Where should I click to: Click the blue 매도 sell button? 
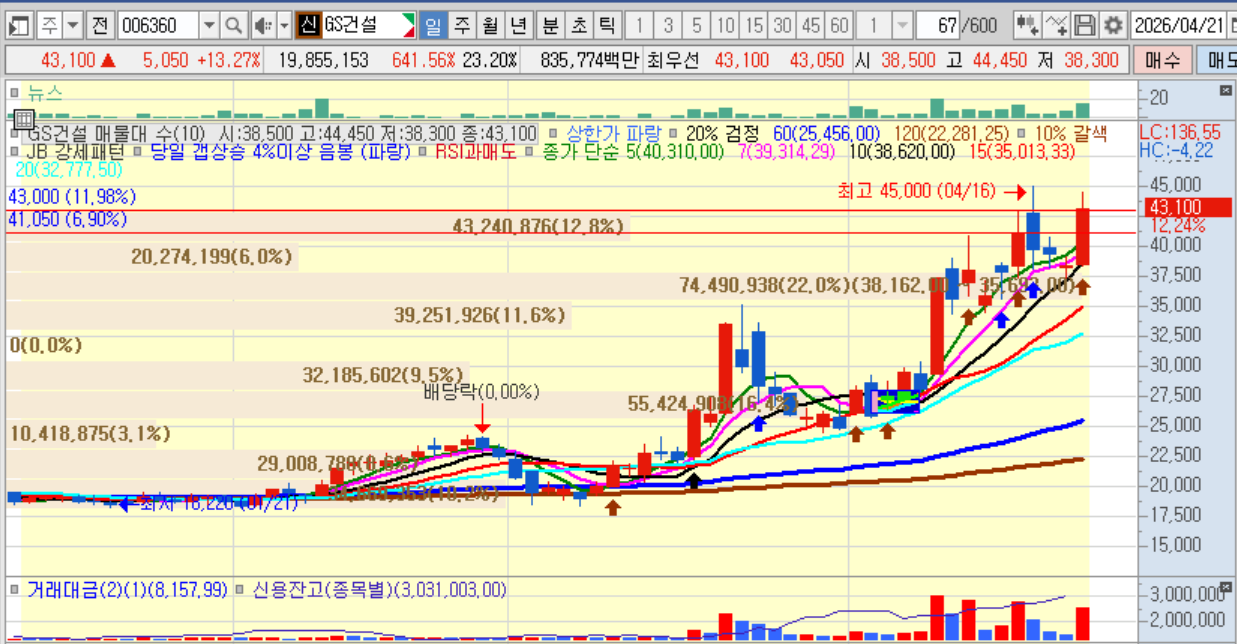1217,60
